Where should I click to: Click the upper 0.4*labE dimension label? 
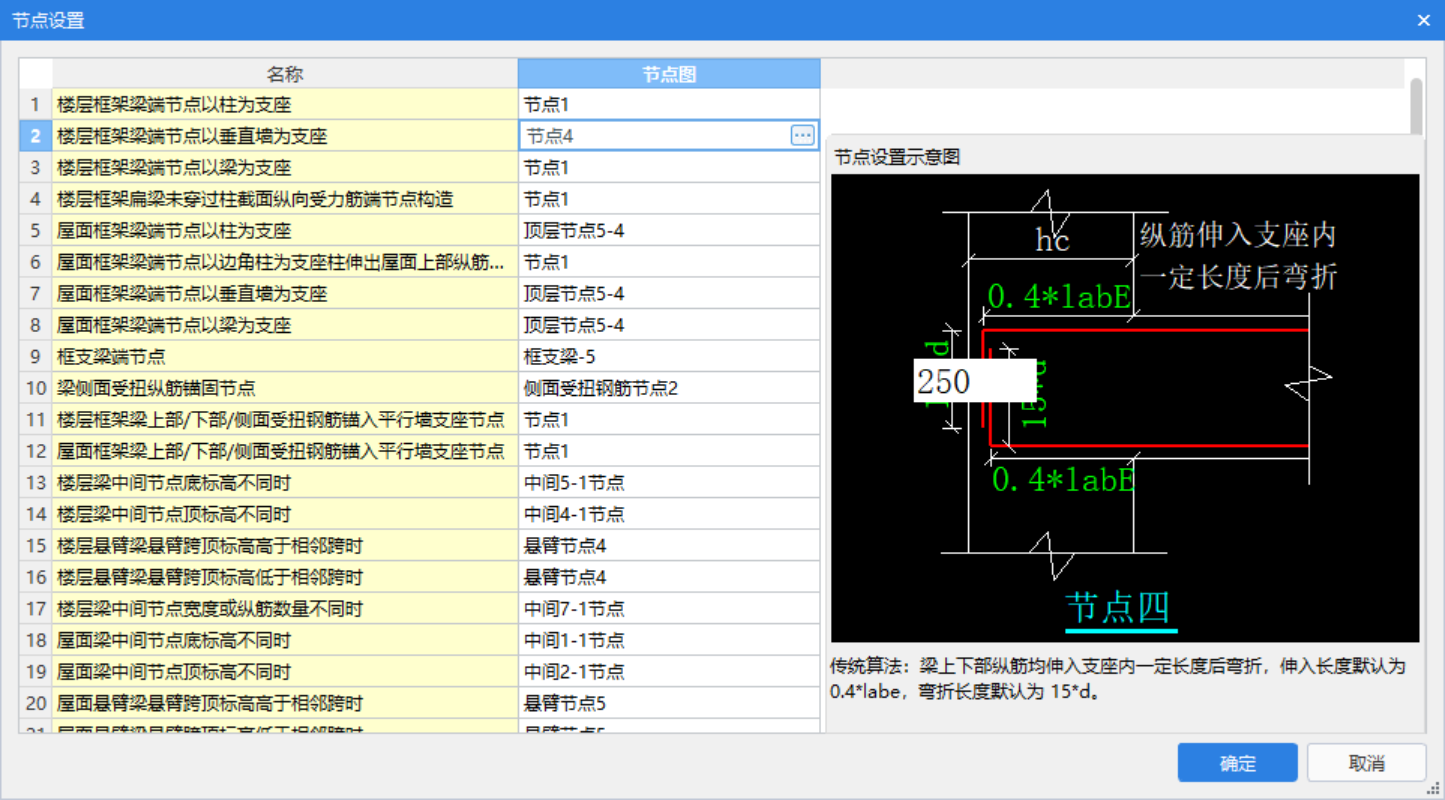[x=1059, y=296]
